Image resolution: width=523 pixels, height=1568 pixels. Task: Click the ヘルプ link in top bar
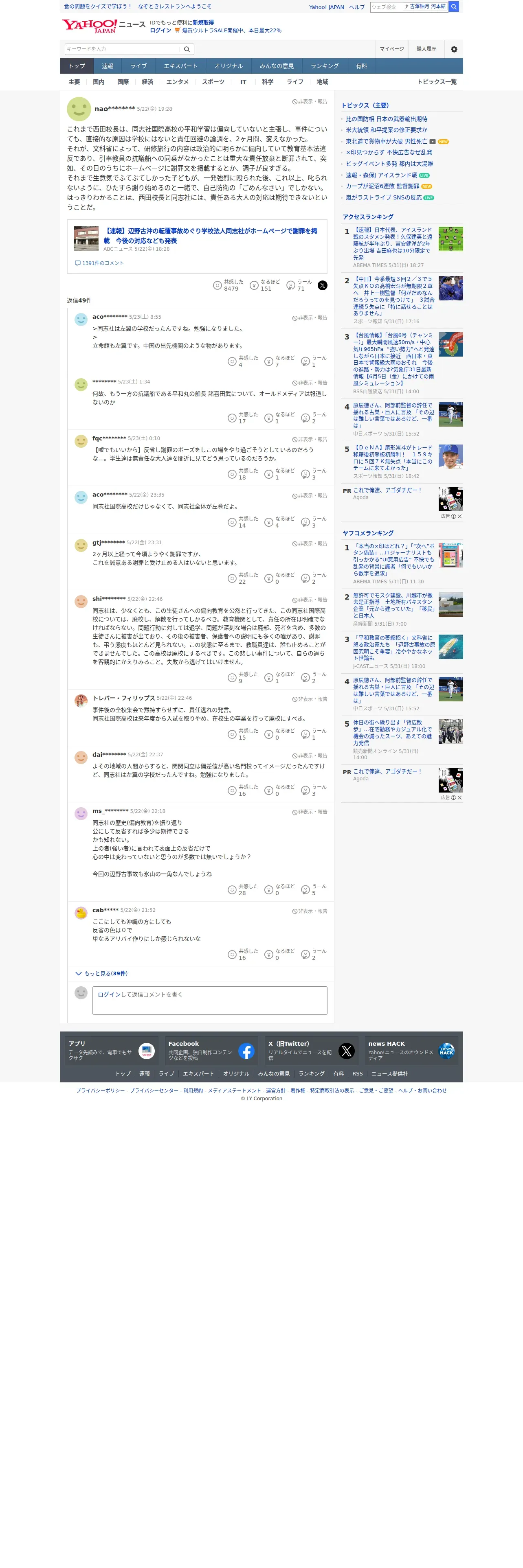[x=357, y=7]
